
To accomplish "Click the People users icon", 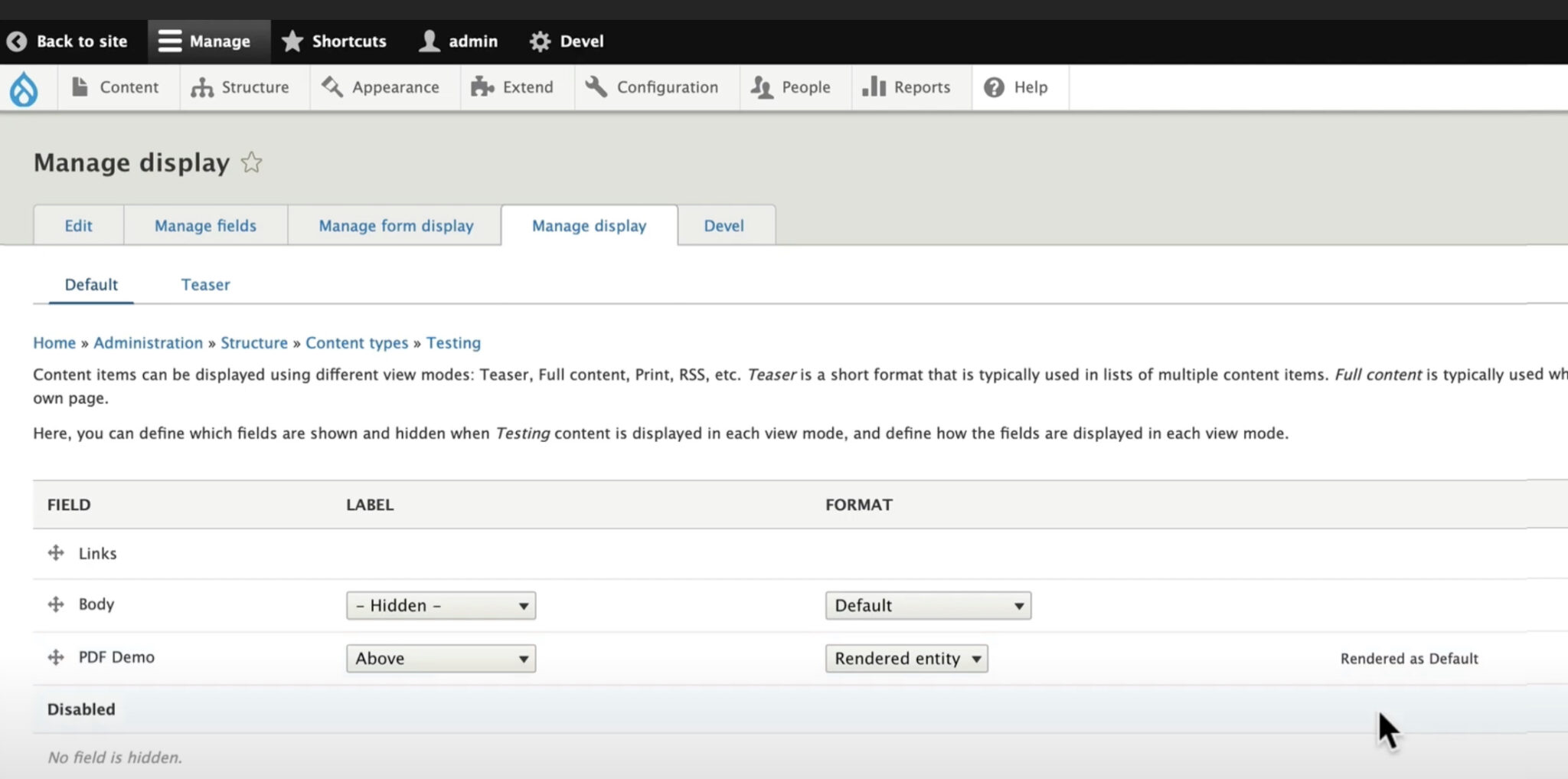I will pos(762,87).
